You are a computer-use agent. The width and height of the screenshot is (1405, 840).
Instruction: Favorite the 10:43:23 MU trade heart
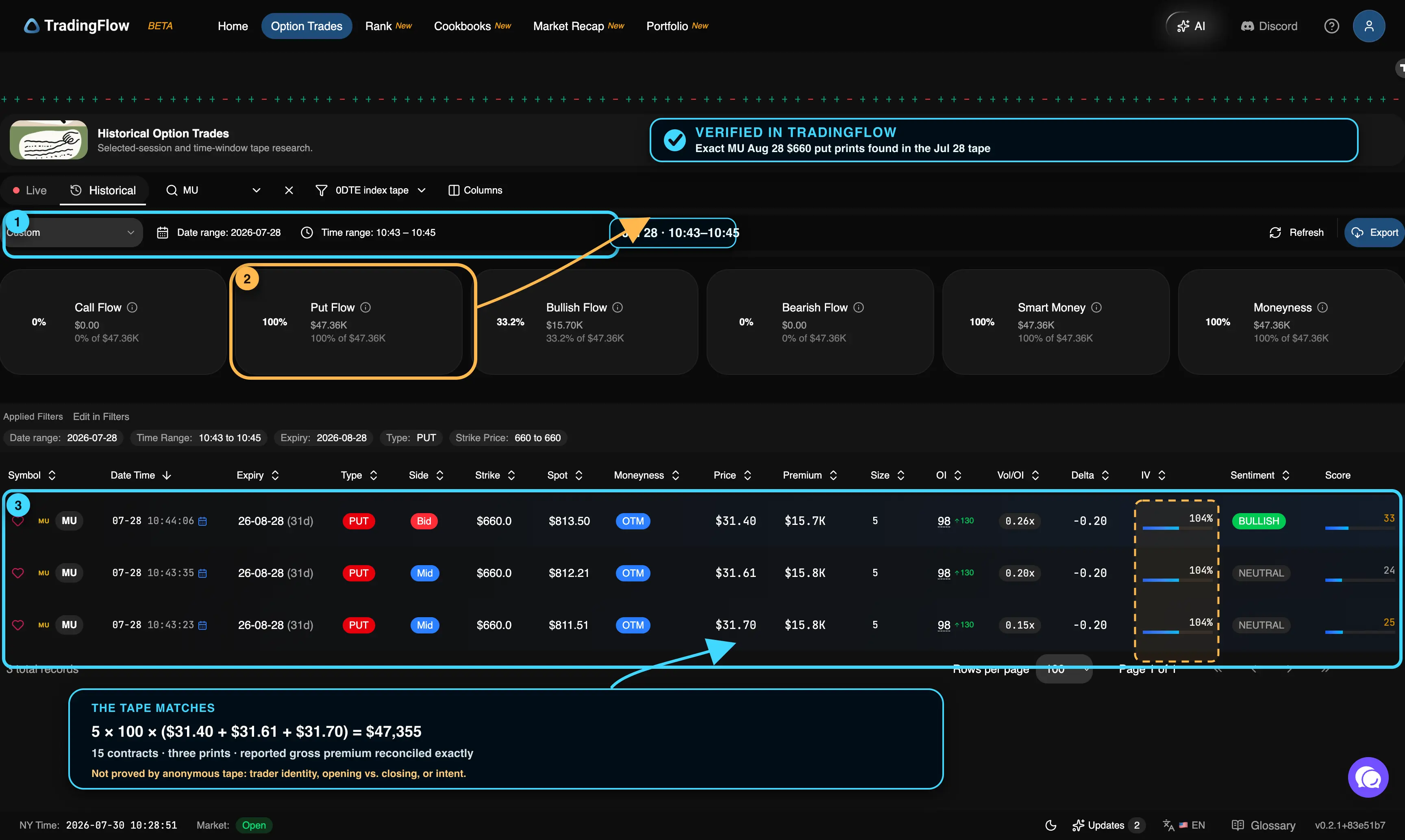click(18, 625)
